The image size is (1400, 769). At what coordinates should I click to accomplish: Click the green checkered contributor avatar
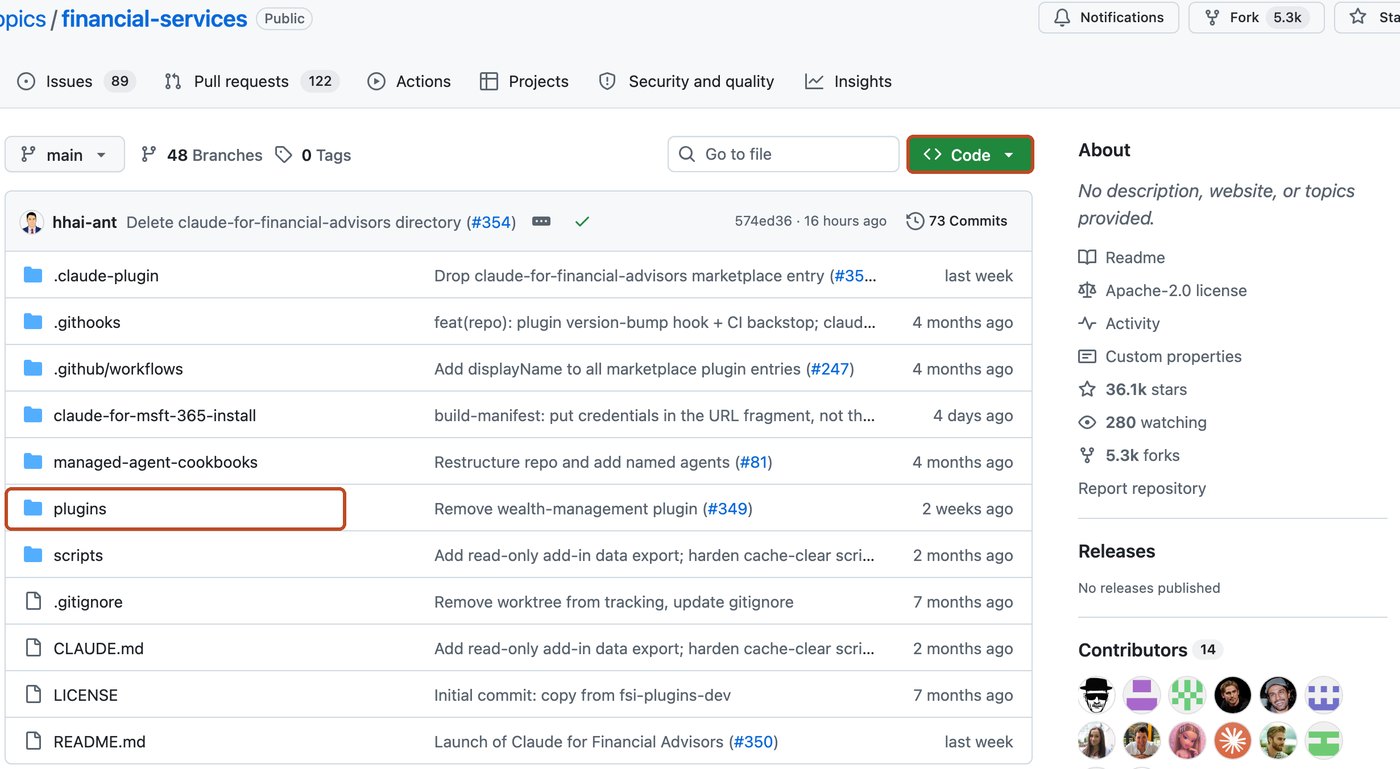pyautogui.click(x=1187, y=695)
